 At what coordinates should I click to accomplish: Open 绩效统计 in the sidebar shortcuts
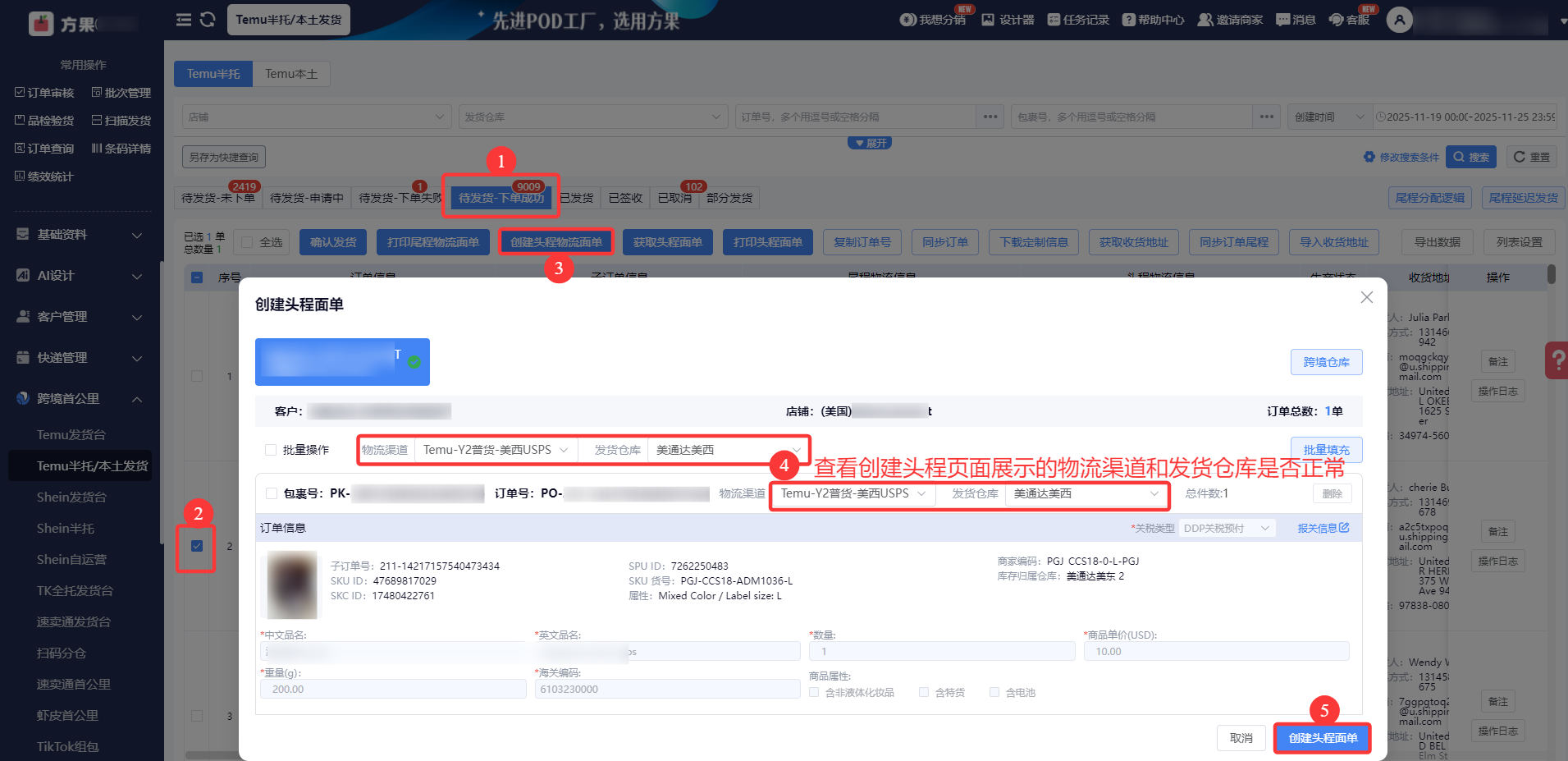pos(44,176)
